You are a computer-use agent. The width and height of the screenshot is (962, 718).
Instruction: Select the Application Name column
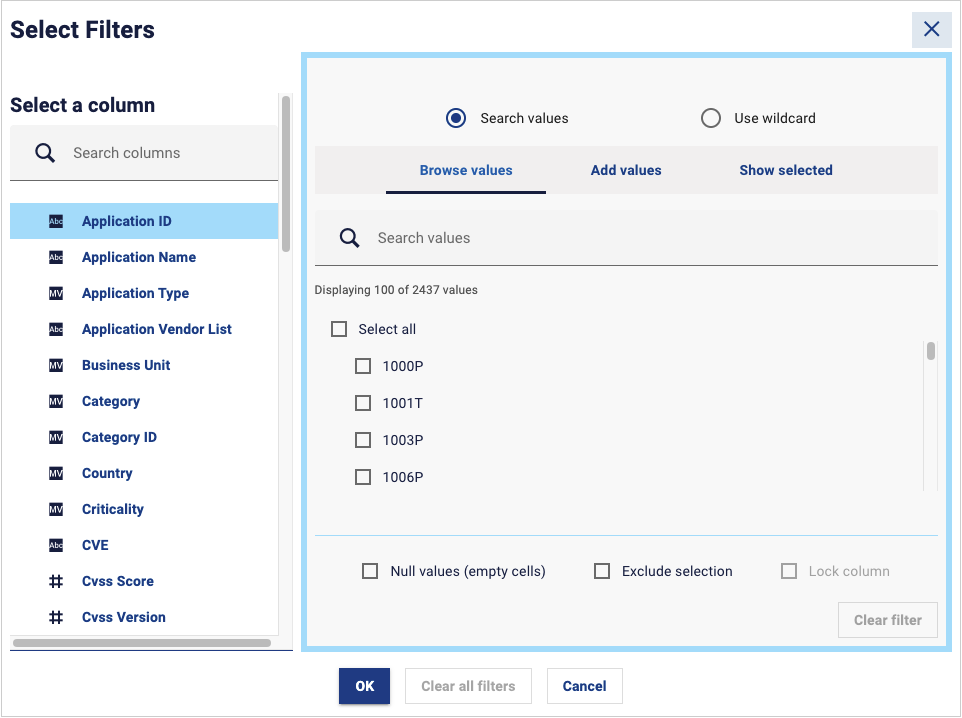(x=144, y=257)
